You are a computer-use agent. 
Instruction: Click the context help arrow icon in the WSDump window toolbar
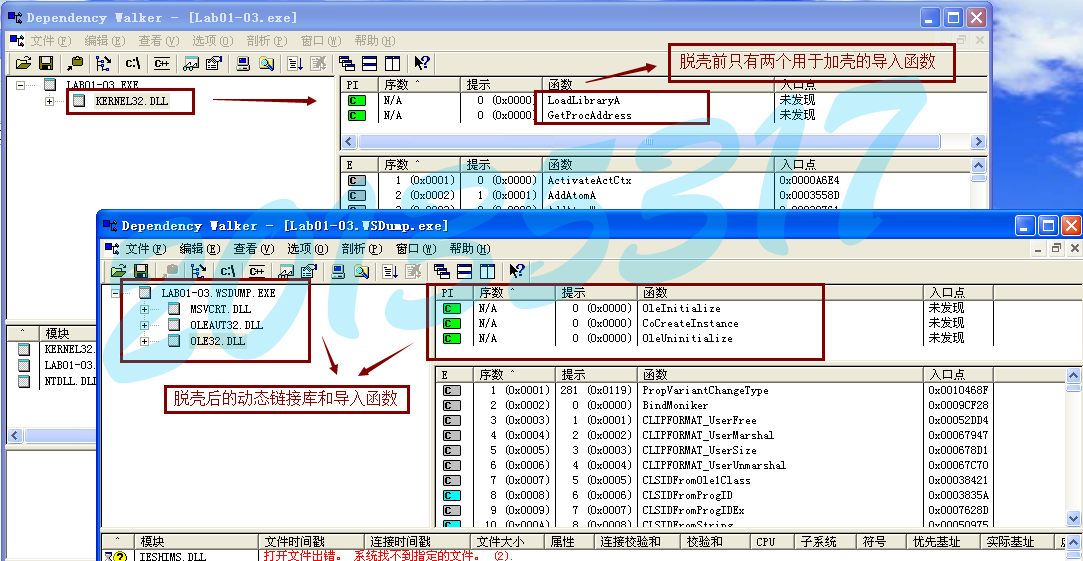[517, 271]
